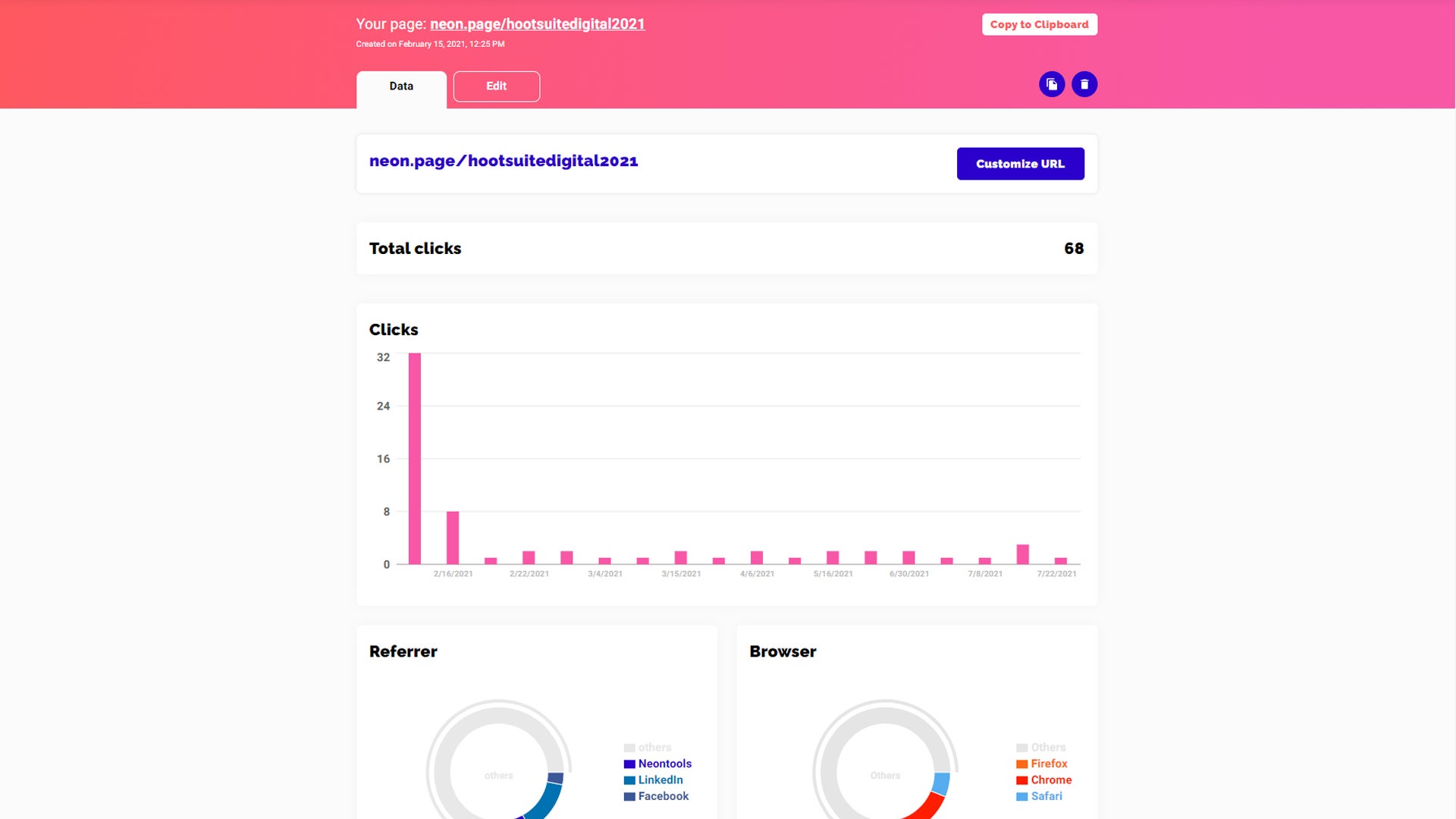This screenshot has height=819, width=1456.
Task: Click the tallest bar in Clicks chart
Action: click(x=415, y=458)
